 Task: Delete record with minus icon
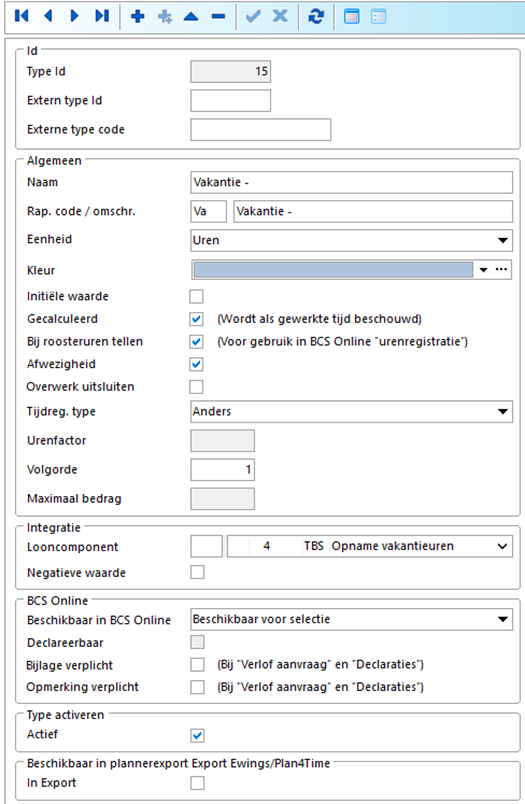218,16
